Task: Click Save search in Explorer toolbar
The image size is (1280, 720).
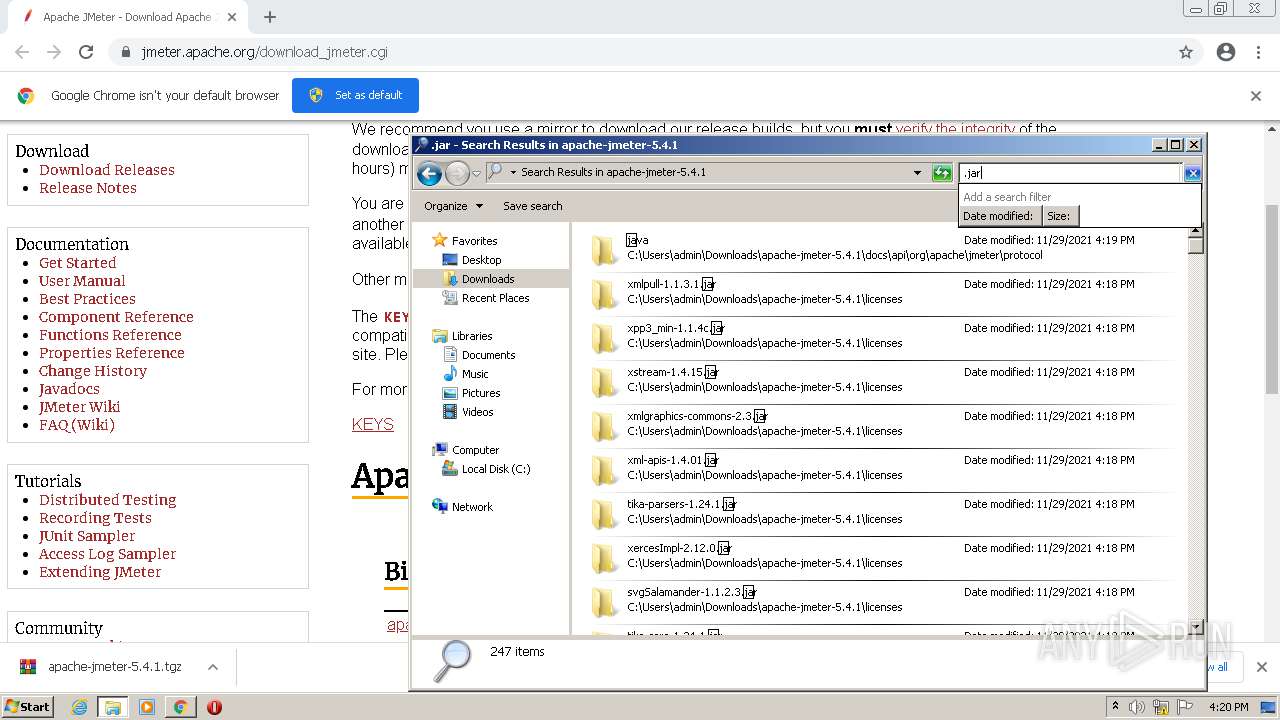Action: click(532, 206)
